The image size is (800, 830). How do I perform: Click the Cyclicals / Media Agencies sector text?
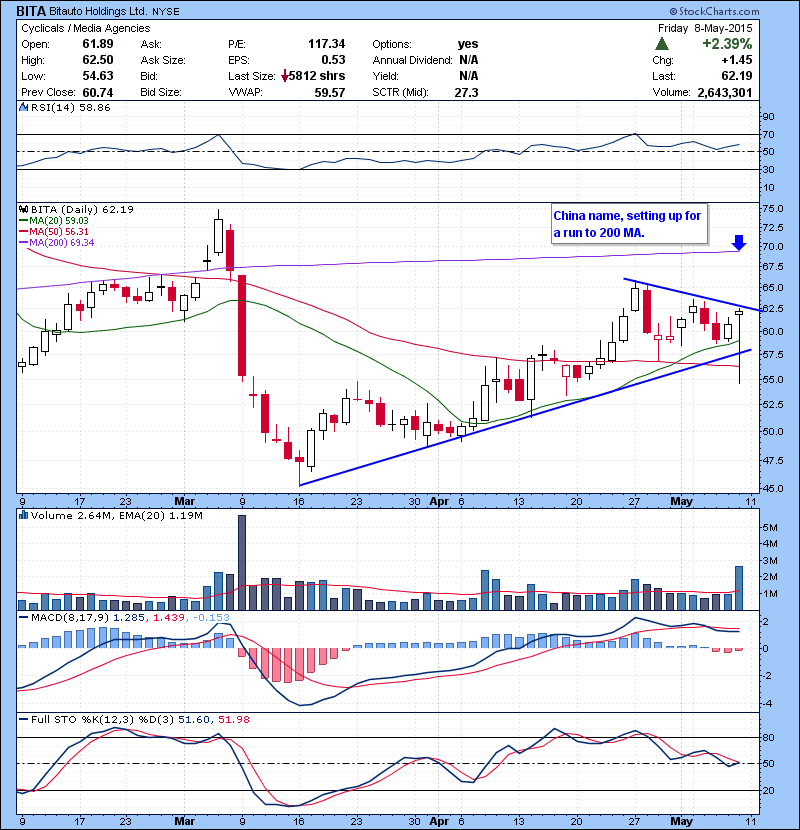[86, 28]
